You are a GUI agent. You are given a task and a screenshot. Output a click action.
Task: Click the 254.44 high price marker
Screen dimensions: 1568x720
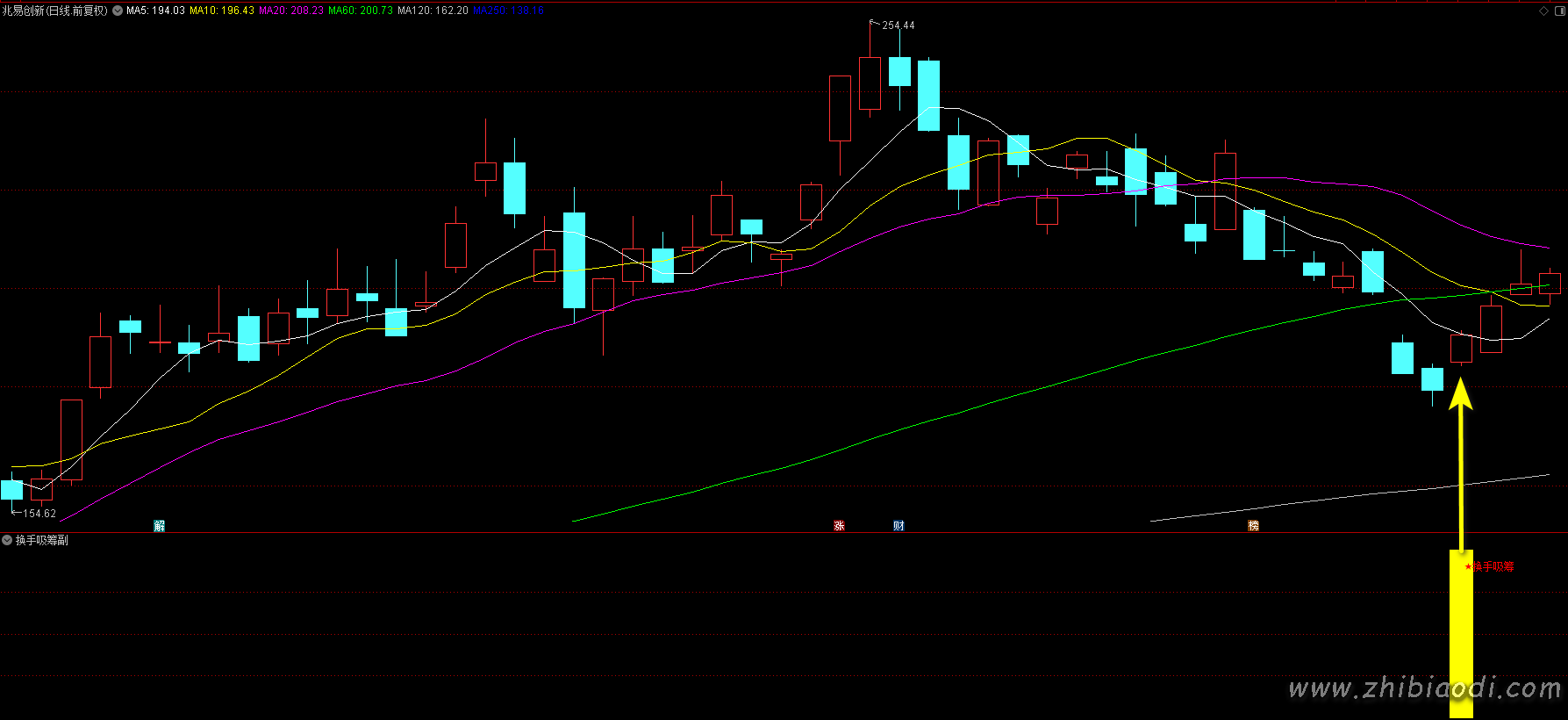[898, 25]
